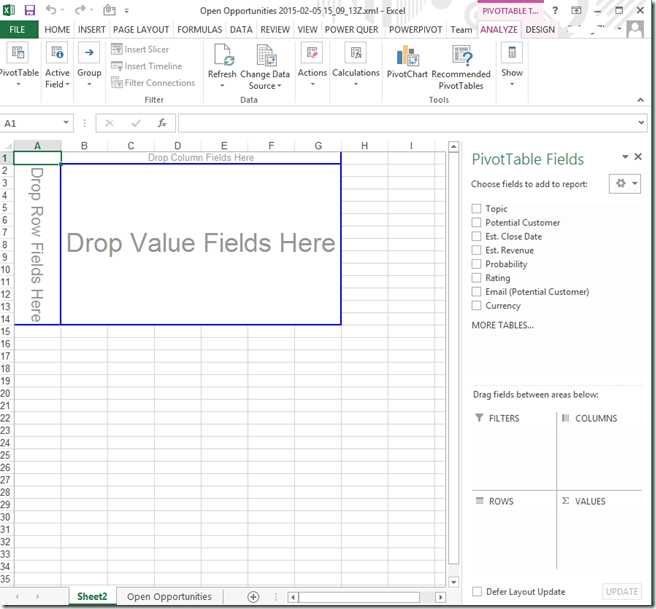Click the Save icon in quick access toolbar

[30, 10]
